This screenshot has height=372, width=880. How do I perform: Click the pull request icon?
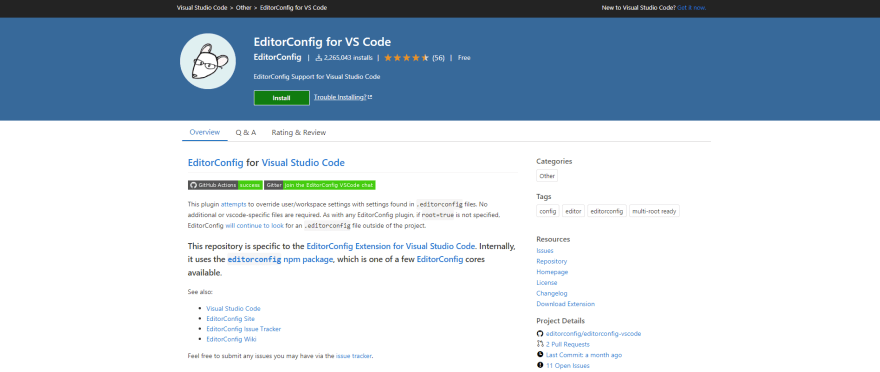(x=540, y=344)
